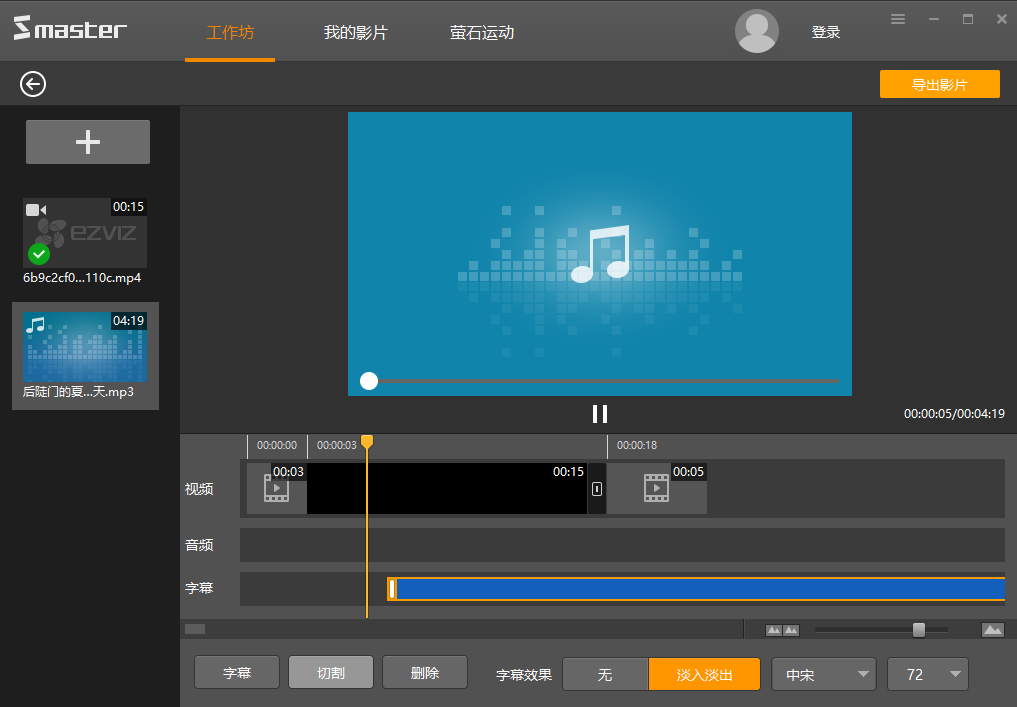
Task: Open the hamburger menu icon in title bar
Action: click(x=898, y=19)
